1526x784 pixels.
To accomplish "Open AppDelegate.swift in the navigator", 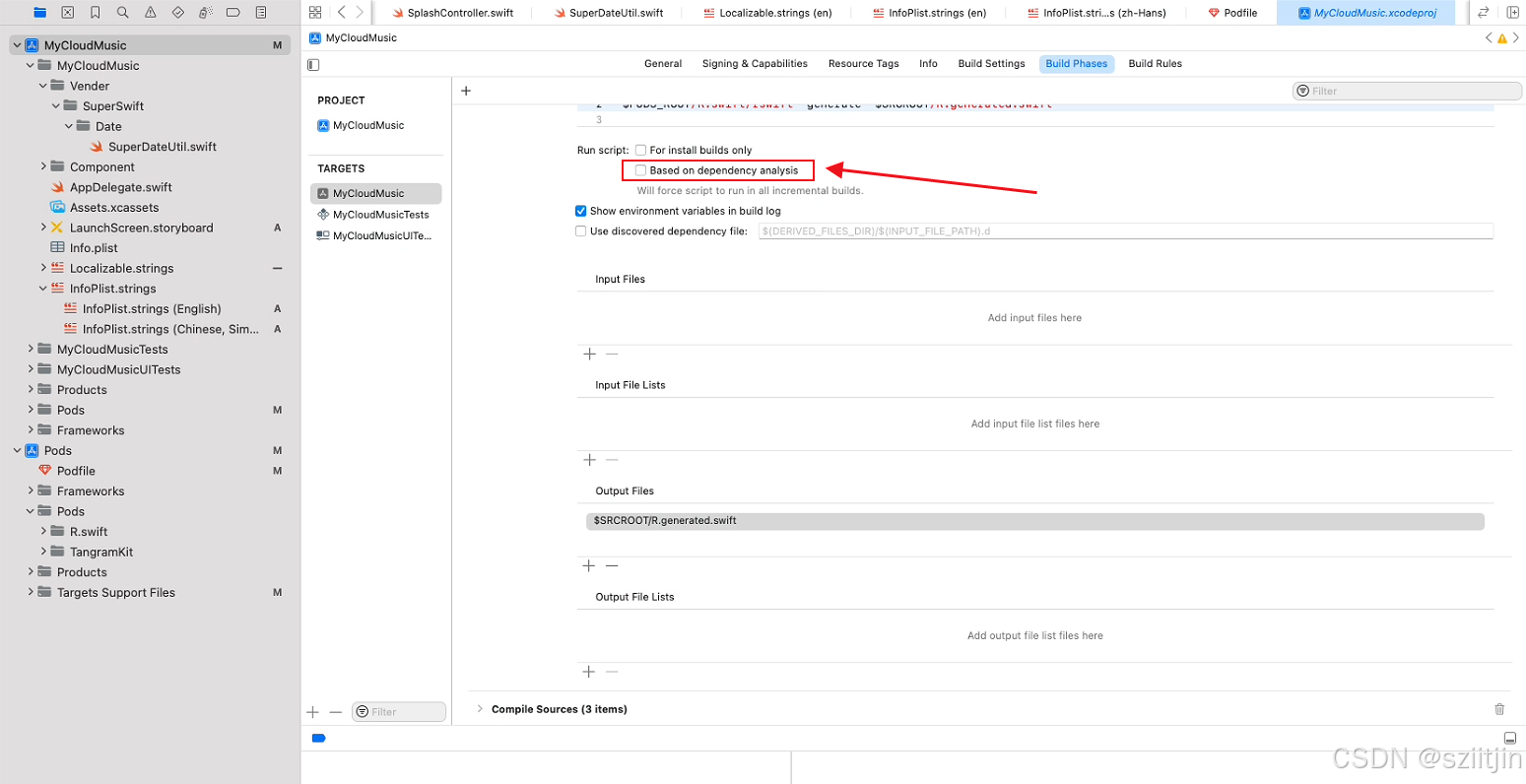I will pos(120,187).
